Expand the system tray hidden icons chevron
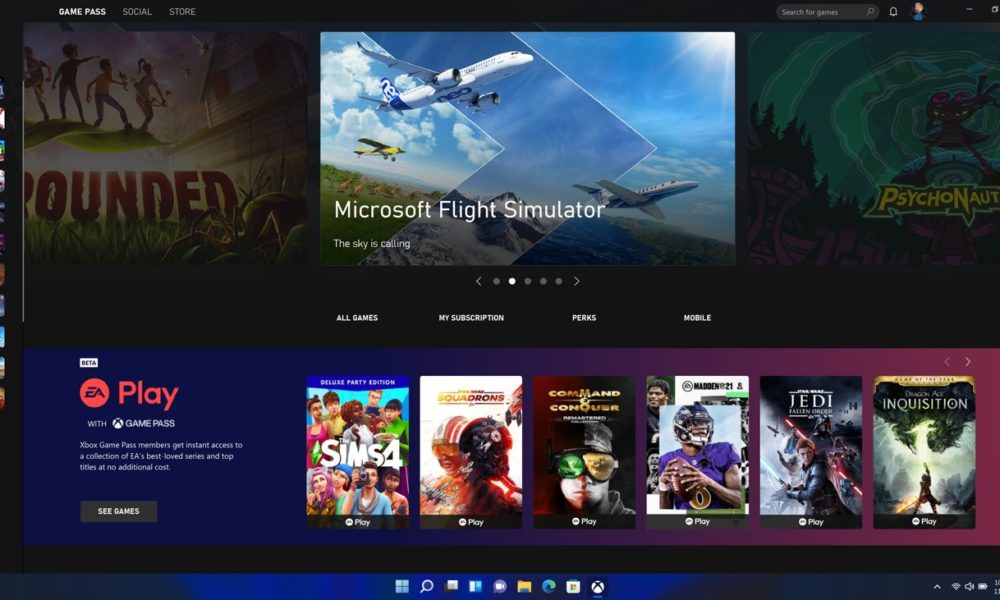The height and width of the screenshot is (600, 1000). click(x=937, y=587)
